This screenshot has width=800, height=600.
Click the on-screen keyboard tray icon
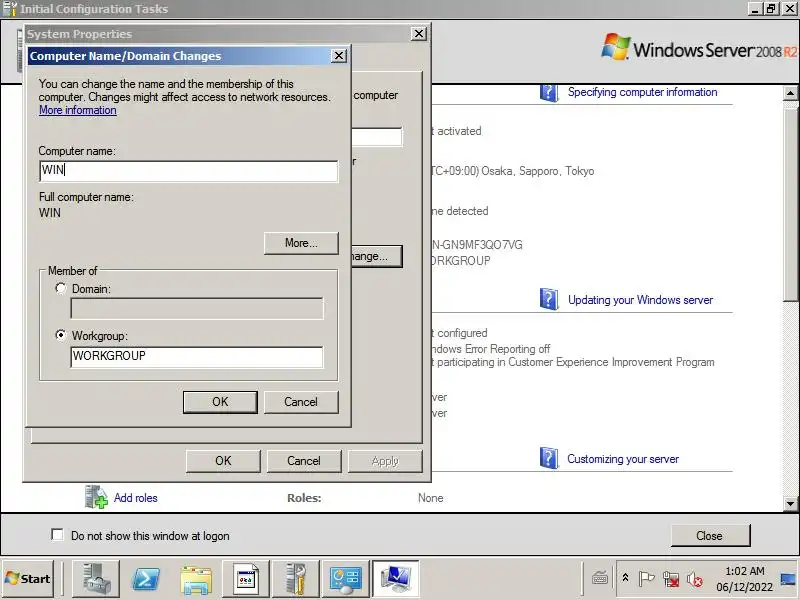pos(600,579)
